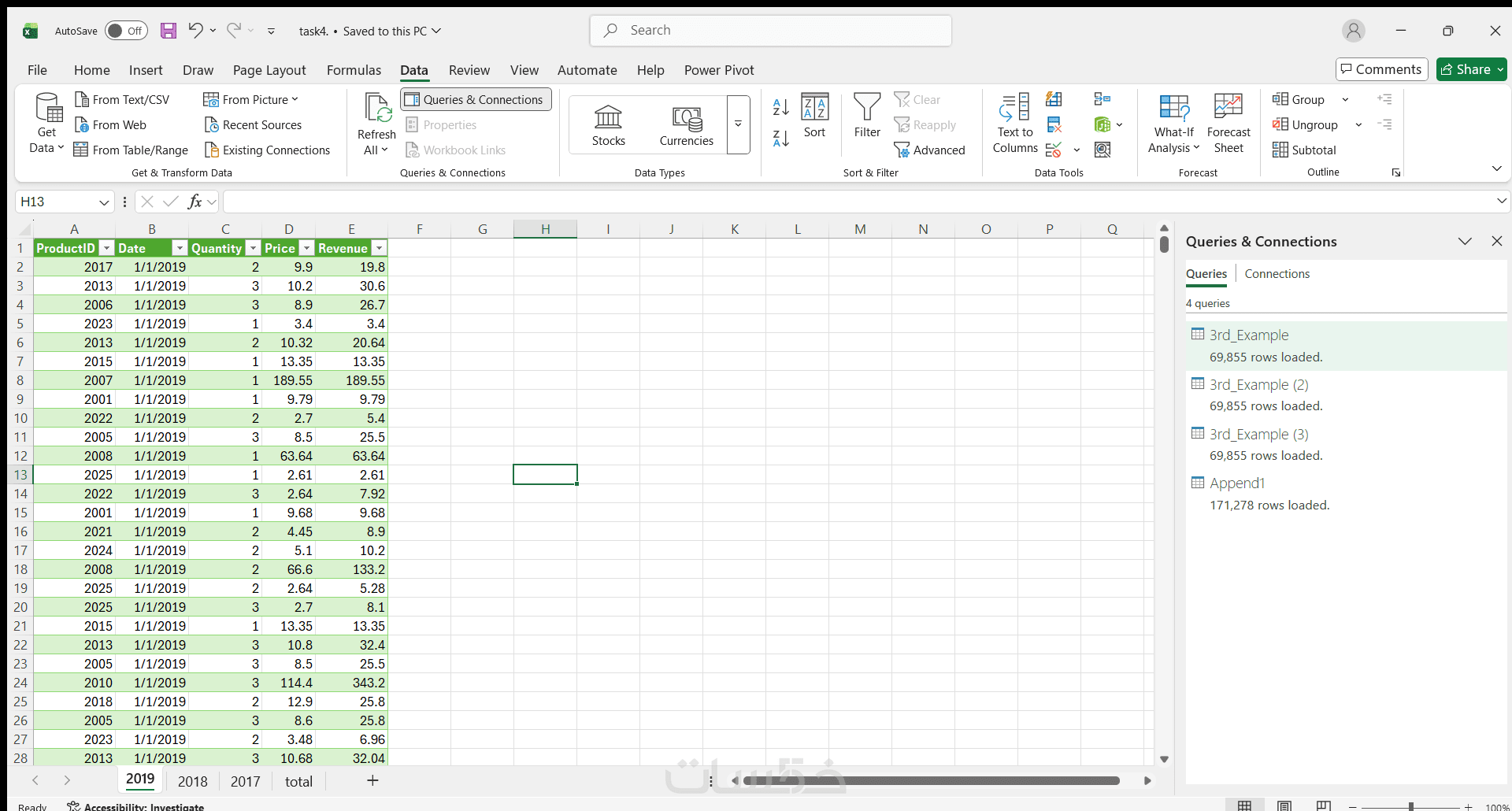Open the From Picture dropdown
Viewport: 1512px width, 811px height.
[295, 99]
